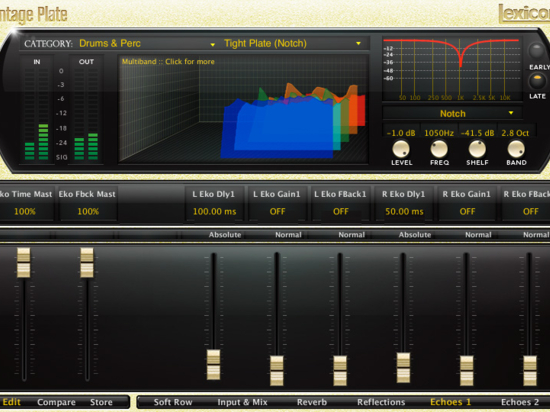Screen dimensions: 550x412
Task: Select the 1050Hz frequency value
Action: coord(439,133)
